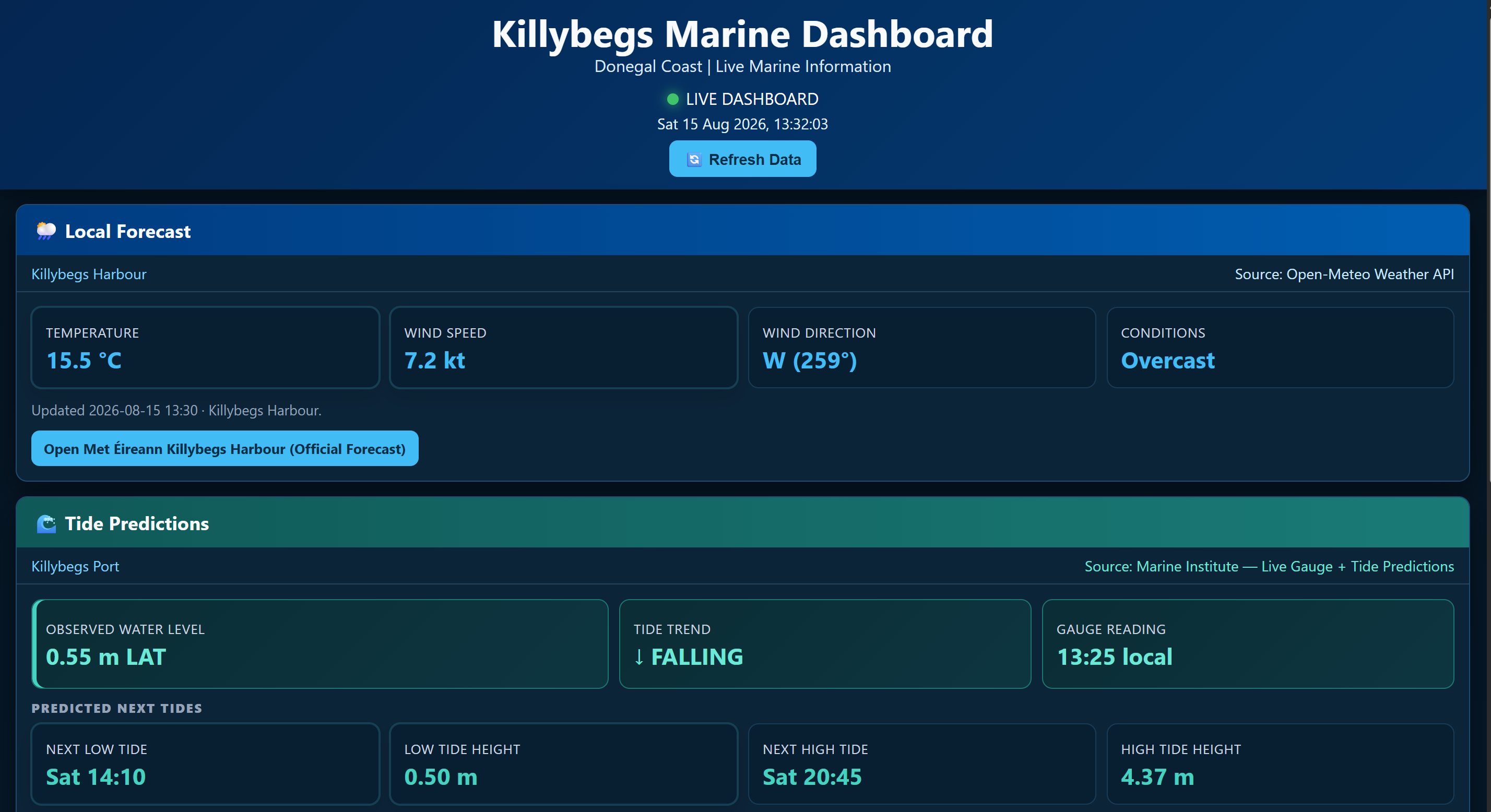Screen dimensions: 1491x812
Task: Click the Refresh Data button
Action: (742, 159)
